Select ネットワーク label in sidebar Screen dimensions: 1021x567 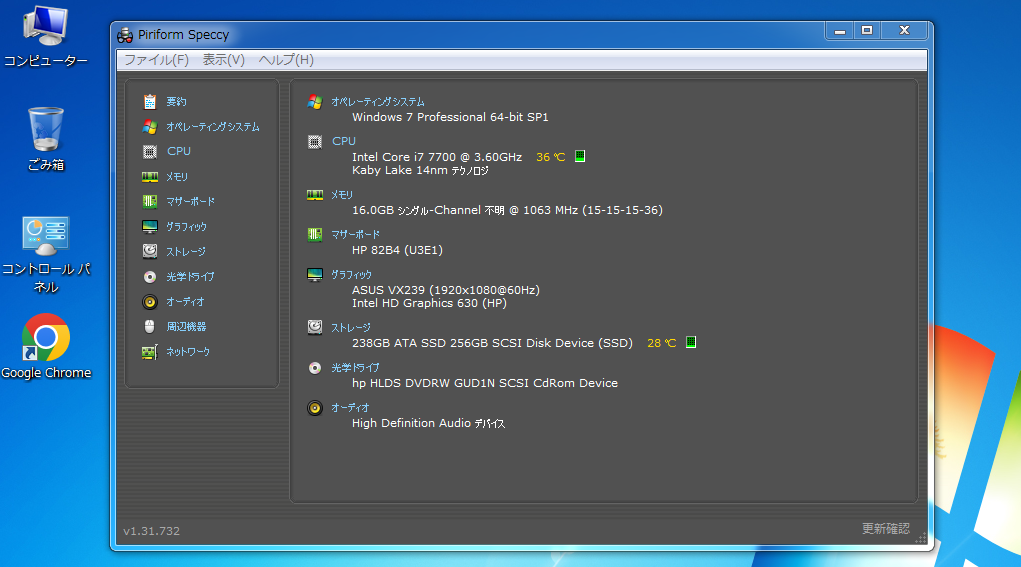tap(188, 352)
